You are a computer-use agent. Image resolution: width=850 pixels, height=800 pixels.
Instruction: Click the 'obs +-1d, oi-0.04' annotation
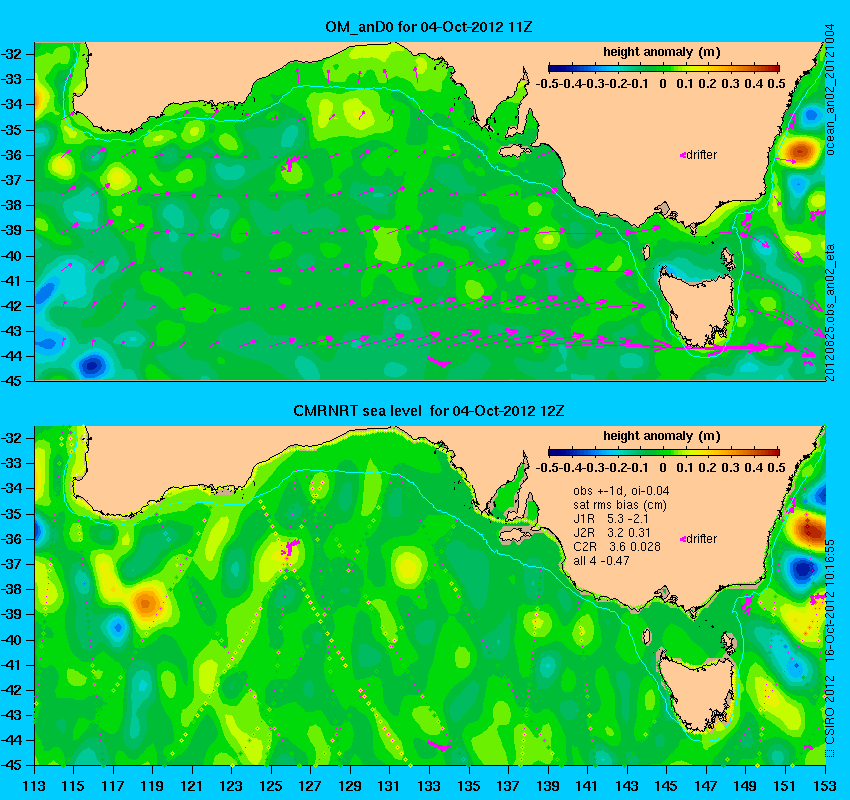pyautogui.click(x=621, y=491)
